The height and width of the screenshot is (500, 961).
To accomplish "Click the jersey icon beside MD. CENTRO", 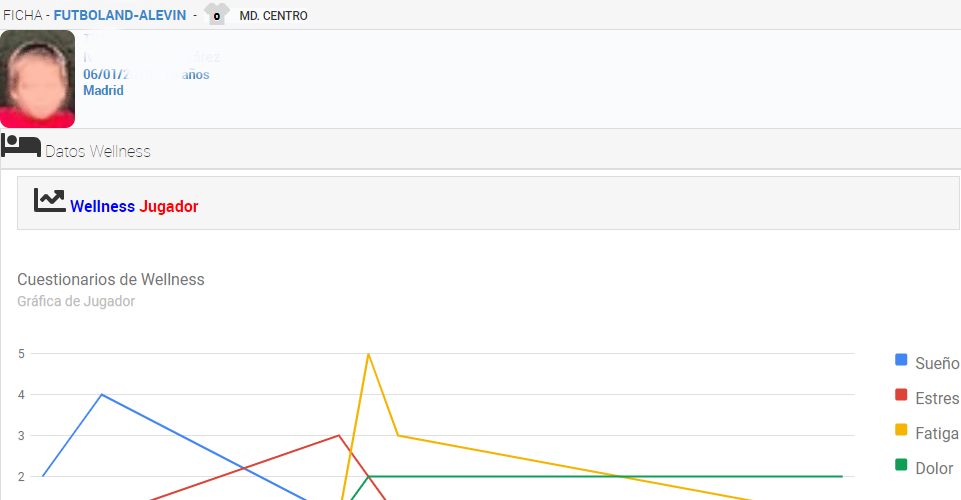I will click(217, 14).
